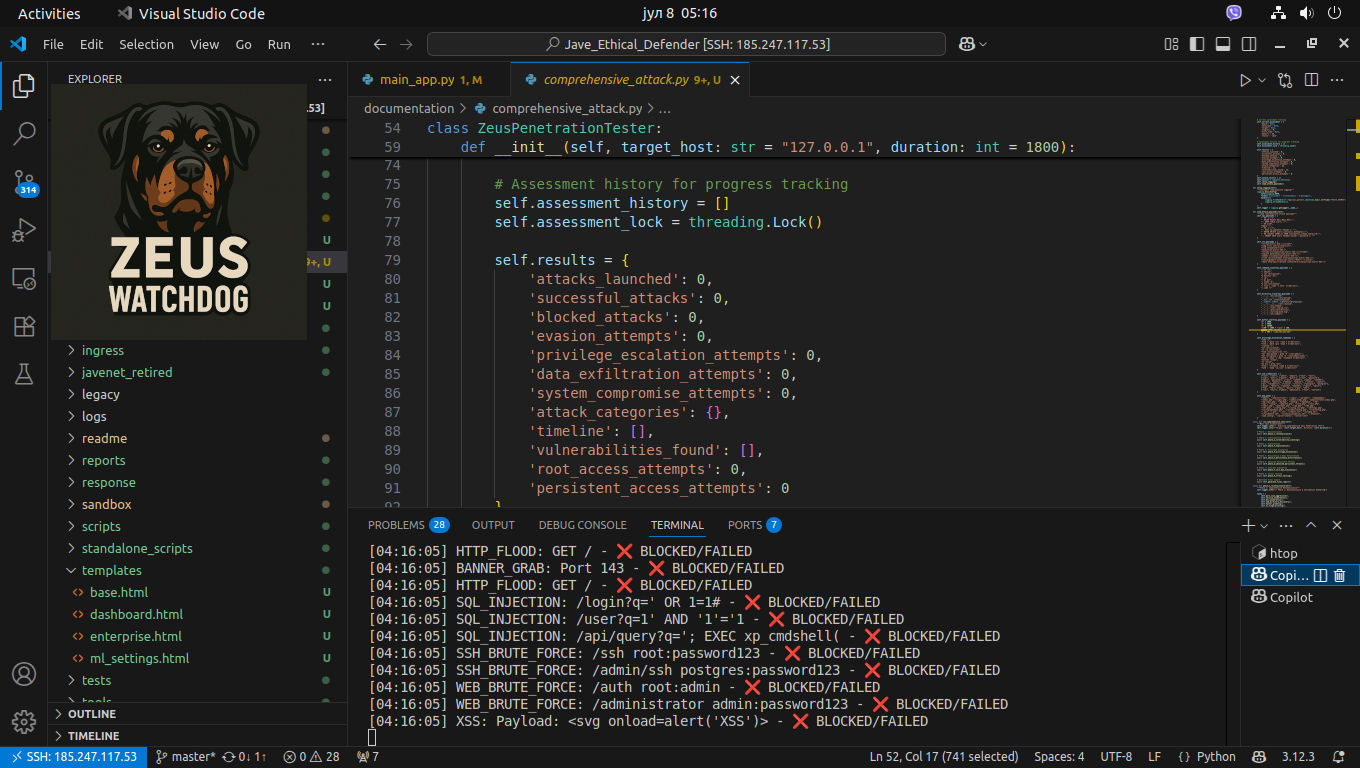This screenshot has width=1360, height=768.
Task: Synchronize changes from the status bar
Action: (x=244, y=757)
